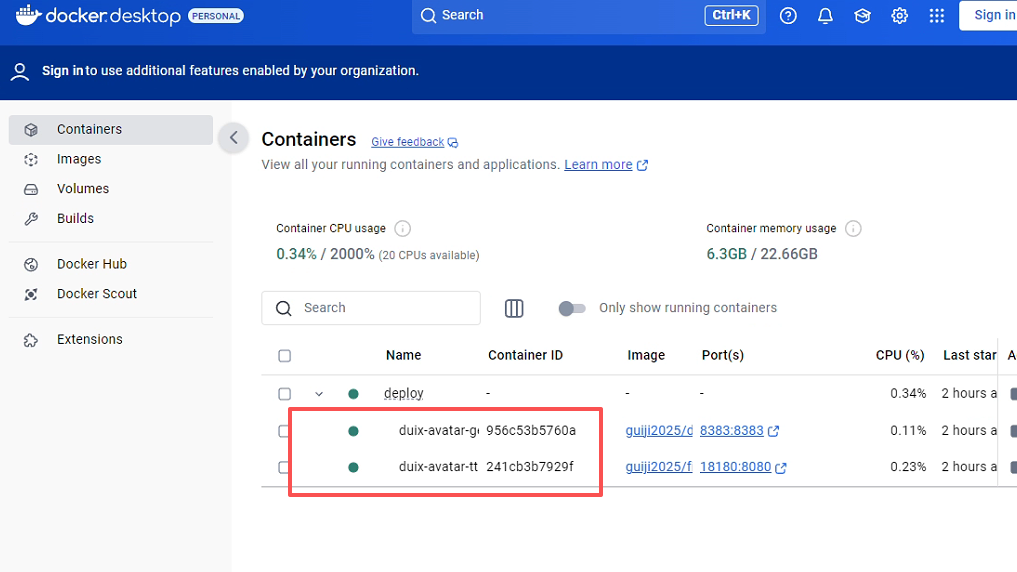The image size is (1017, 572).
Task: Open the Give feedback link
Action: tap(407, 142)
